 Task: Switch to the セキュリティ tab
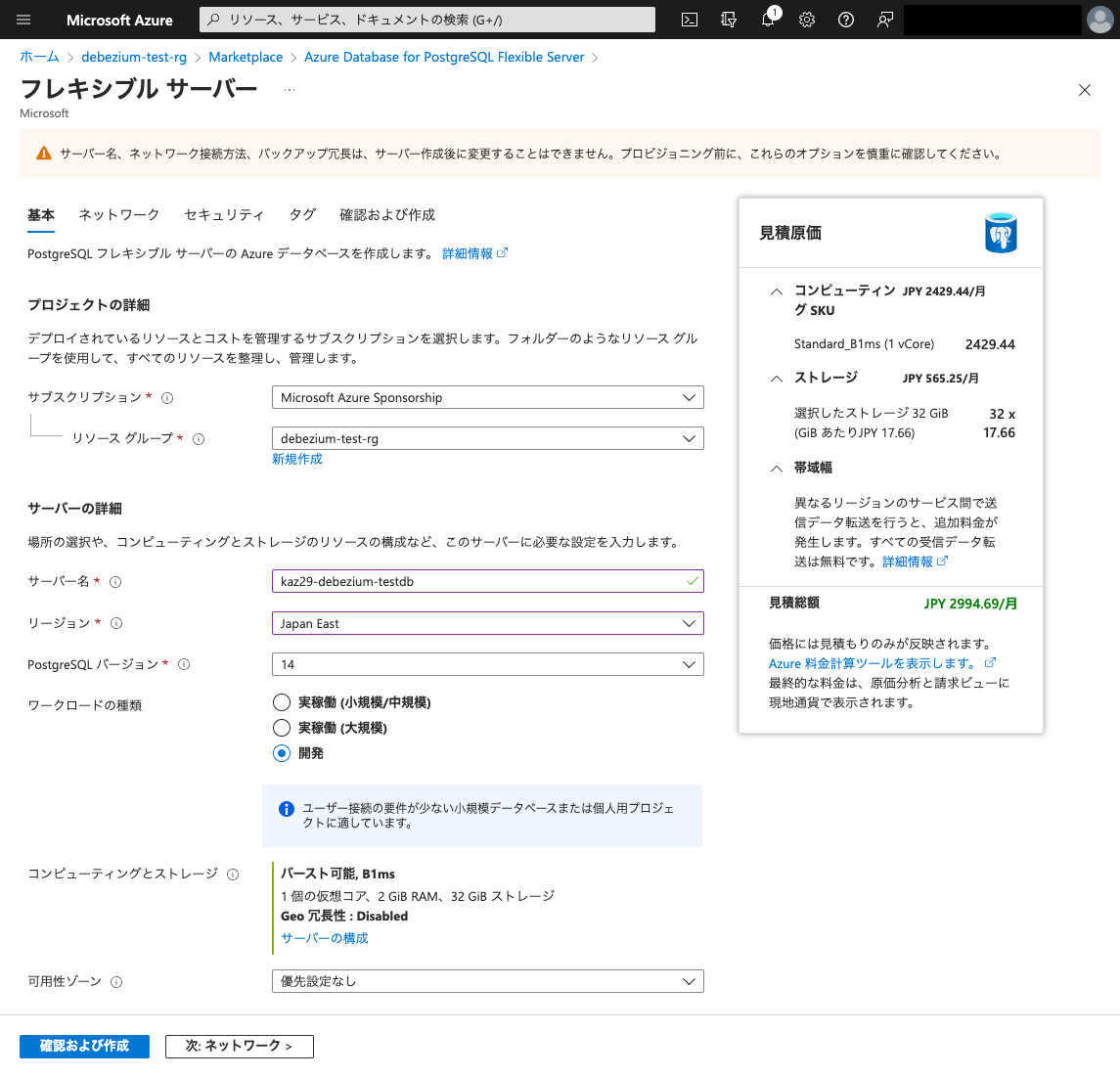(224, 215)
